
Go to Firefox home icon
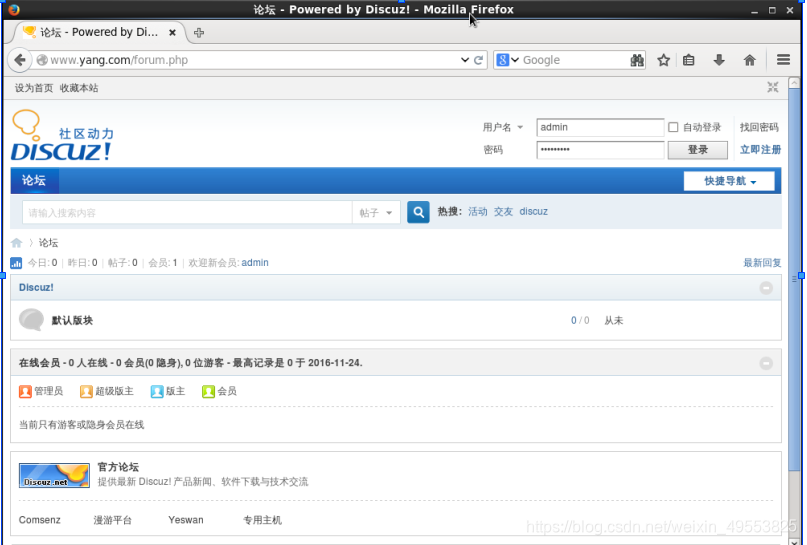pyautogui.click(x=749, y=60)
